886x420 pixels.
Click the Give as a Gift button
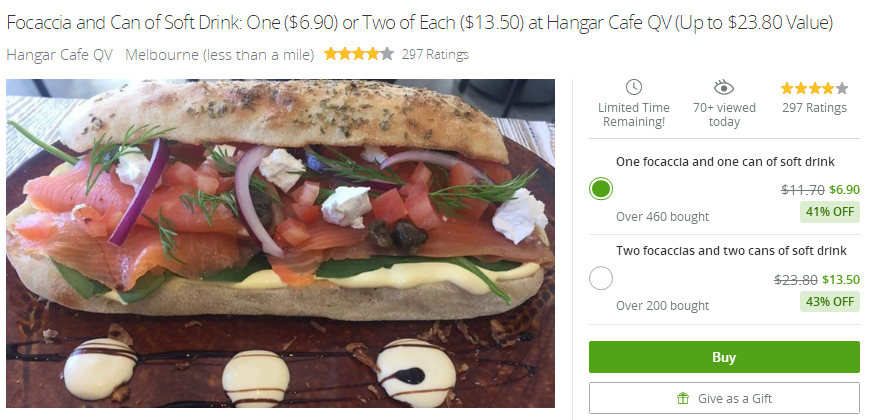pos(724,398)
